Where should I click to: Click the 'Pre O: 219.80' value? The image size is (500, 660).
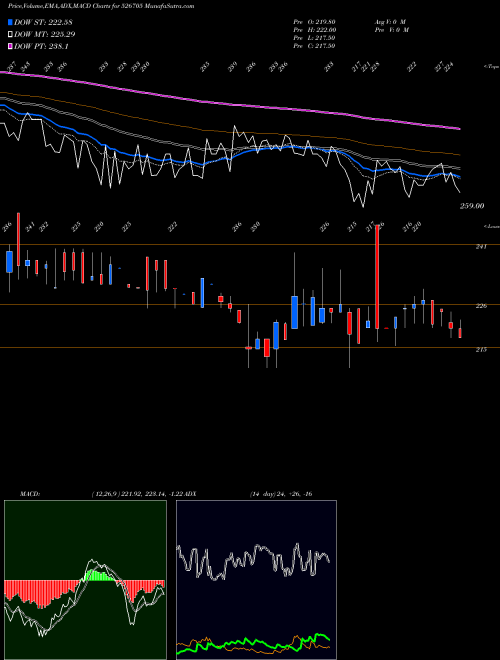tap(314, 21)
